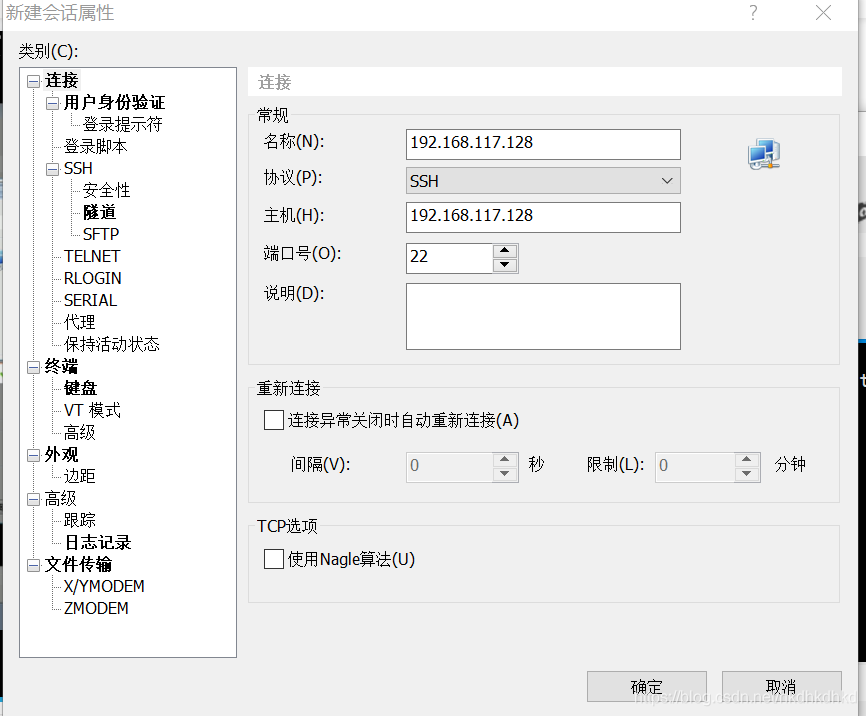The height and width of the screenshot is (716, 866).
Task: Click the port number field showing 22
Action: (x=449, y=258)
